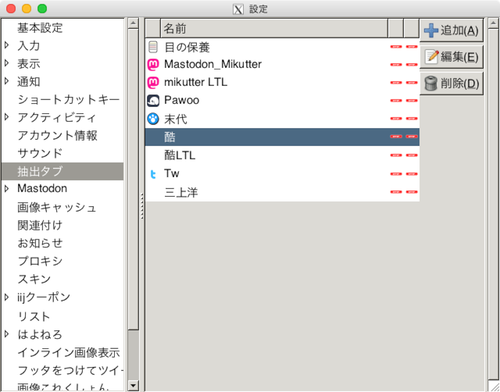Expand the iijクーポン settings category
This screenshot has height=392, width=500.
(x=7, y=297)
